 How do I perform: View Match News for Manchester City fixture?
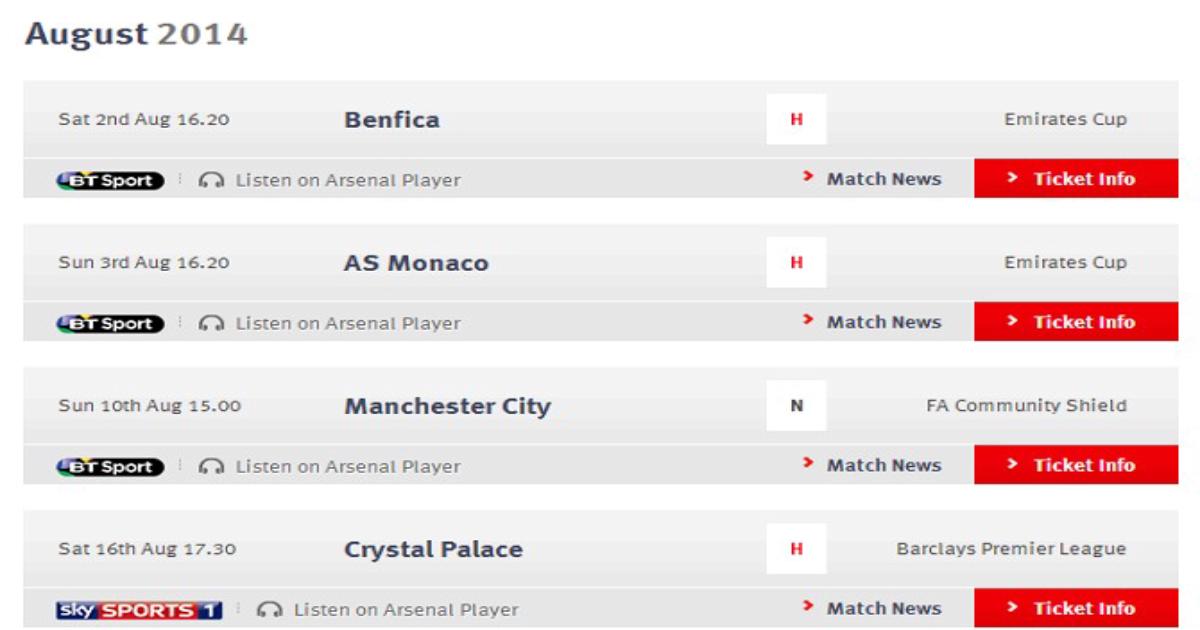(872, 465)
